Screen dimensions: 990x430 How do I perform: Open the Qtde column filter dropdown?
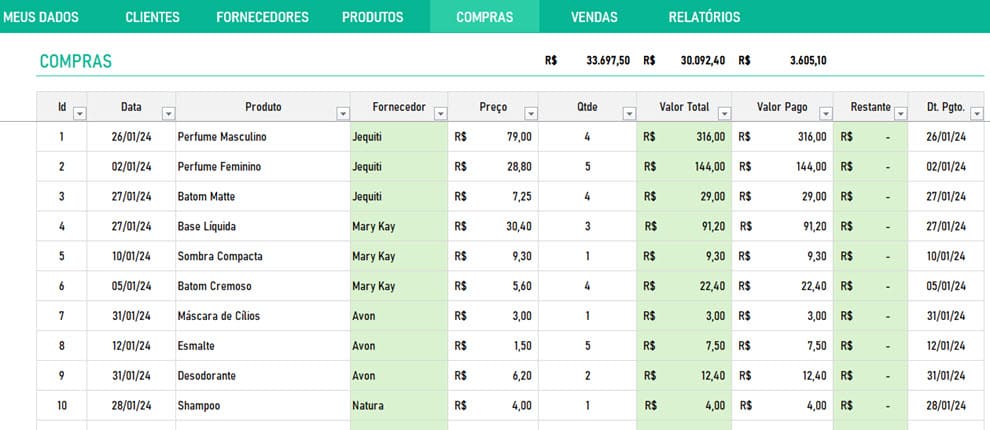(x=628, y=114)
